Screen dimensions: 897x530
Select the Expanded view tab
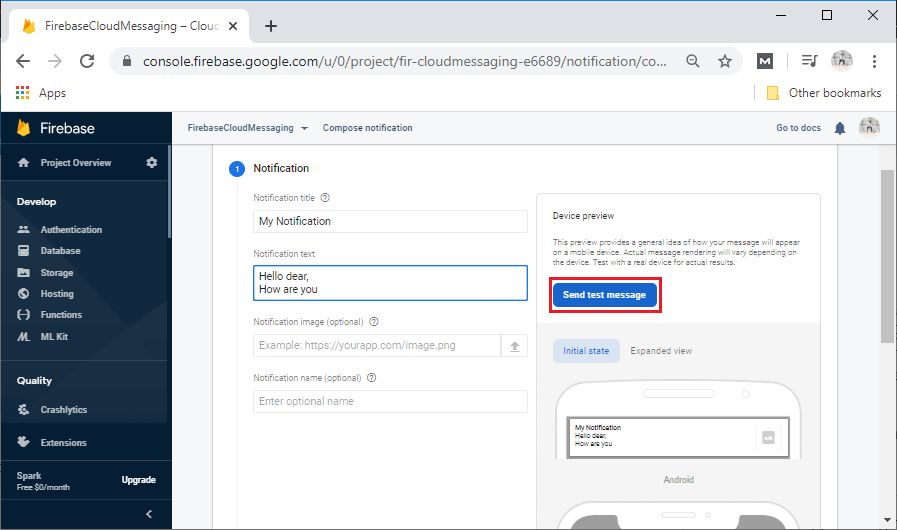point(661,351)
